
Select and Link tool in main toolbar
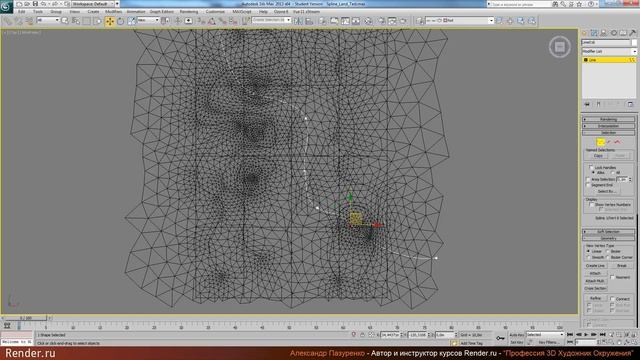pos(8,20)
